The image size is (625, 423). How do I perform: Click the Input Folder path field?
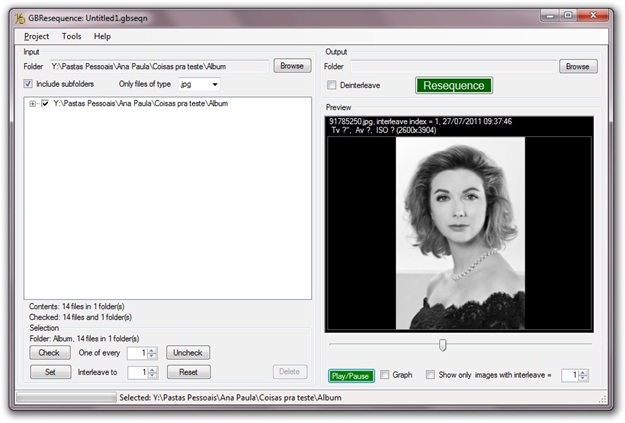[x=159, y=66]
